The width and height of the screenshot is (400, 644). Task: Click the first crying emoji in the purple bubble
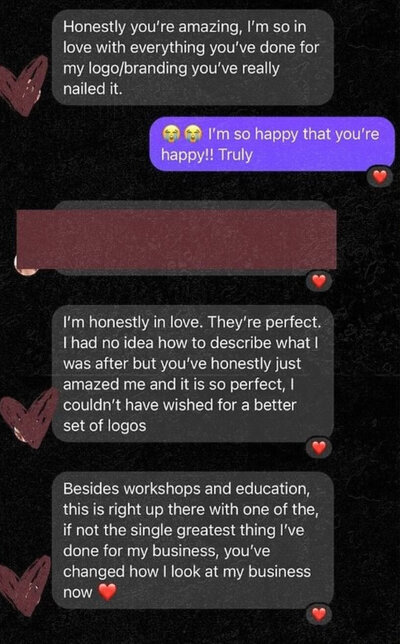point(171,134)
